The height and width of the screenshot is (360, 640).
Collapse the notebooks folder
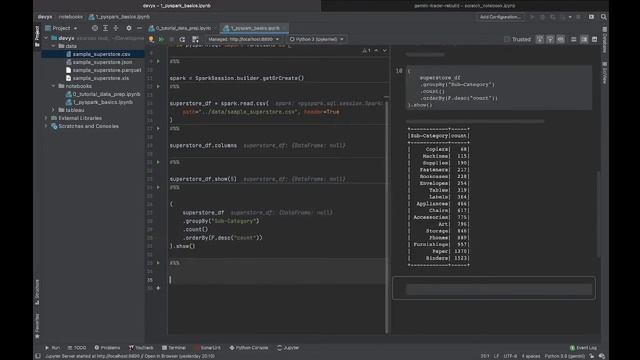[53, 86]
